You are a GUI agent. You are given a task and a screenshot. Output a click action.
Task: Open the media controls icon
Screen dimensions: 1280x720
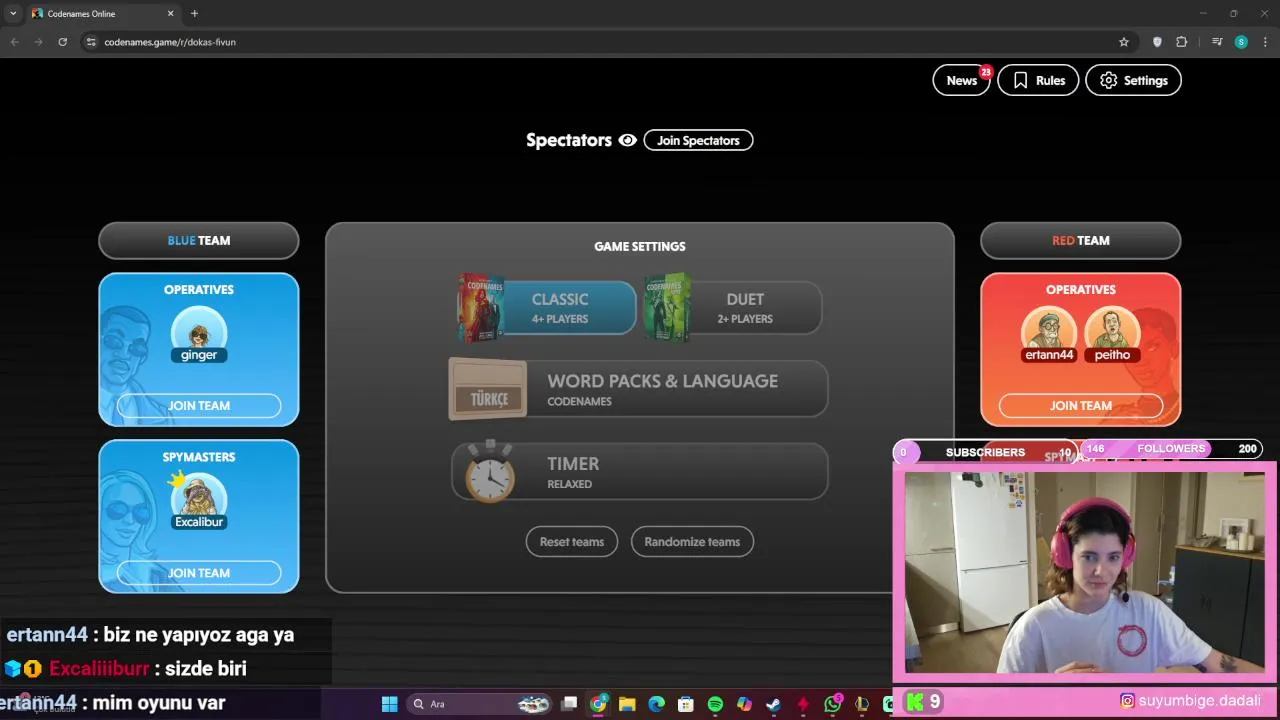[1217, 42]
